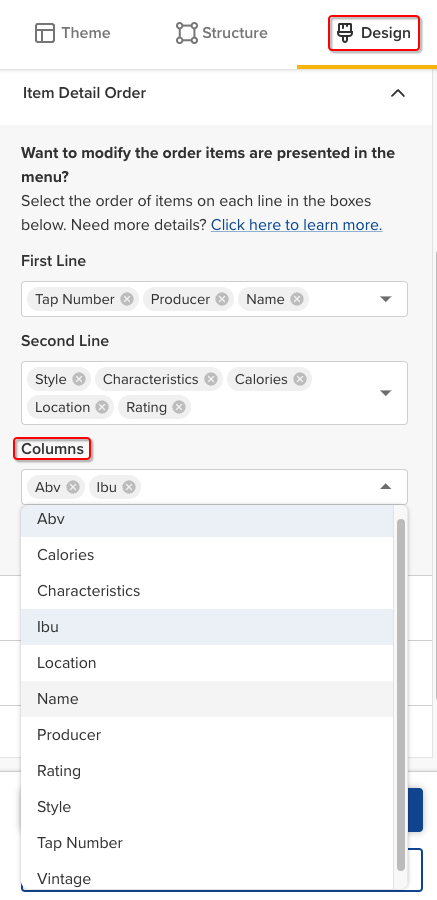437x900 pixels.
Task: Remove the Characteristics tag
Action: coord(211,379)
